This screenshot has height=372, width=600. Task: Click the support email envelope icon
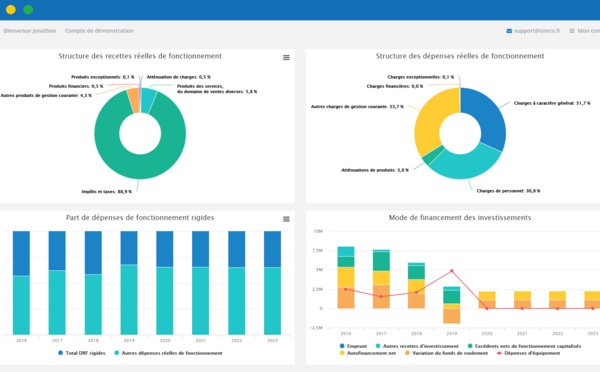509,31
